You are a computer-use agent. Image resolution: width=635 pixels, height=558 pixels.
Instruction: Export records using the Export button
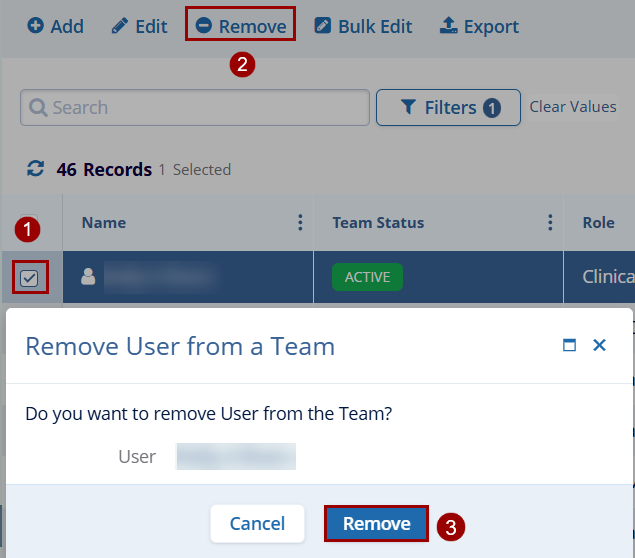(479, 26)
